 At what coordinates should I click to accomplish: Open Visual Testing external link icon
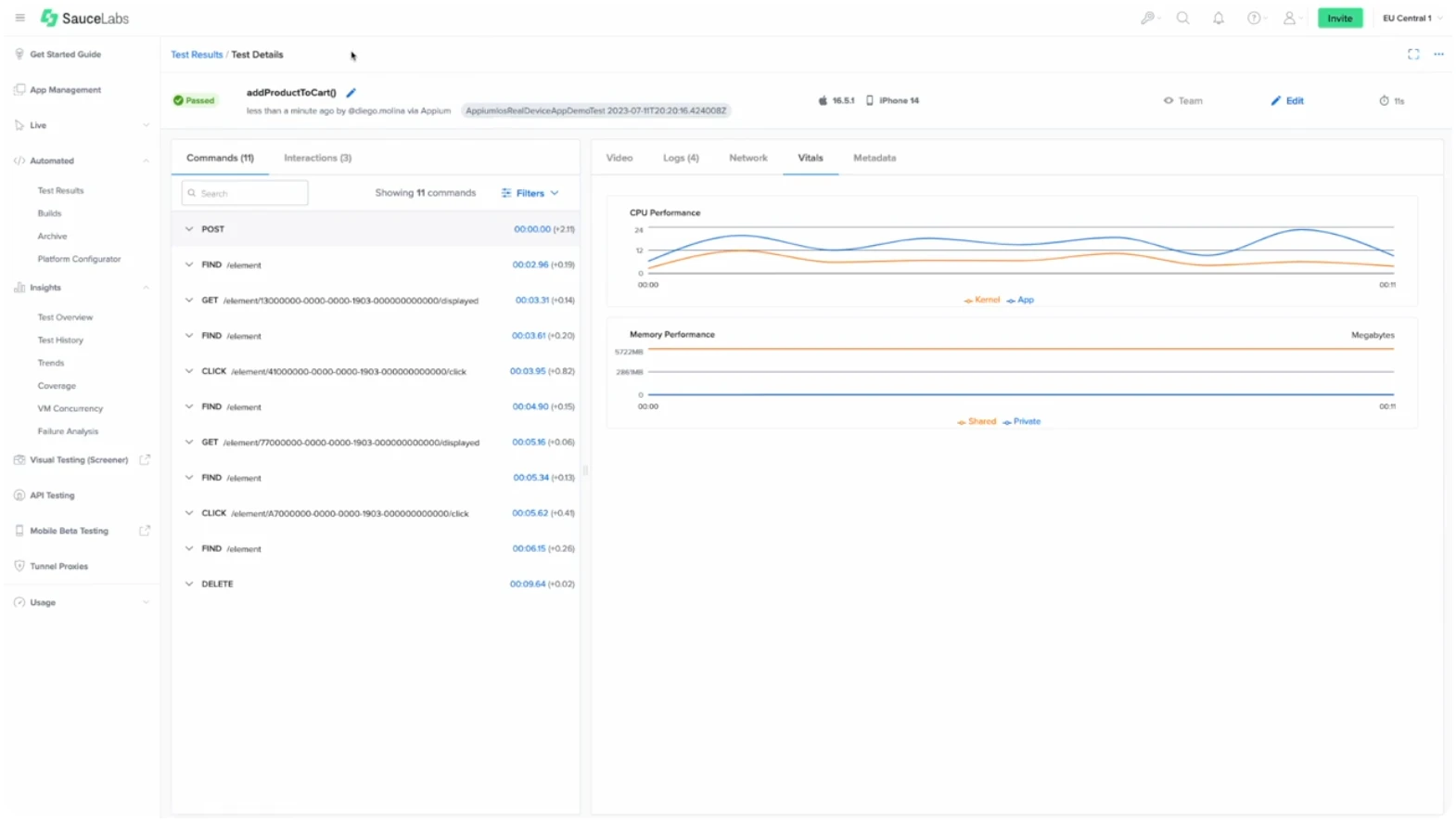coord(145,459)
